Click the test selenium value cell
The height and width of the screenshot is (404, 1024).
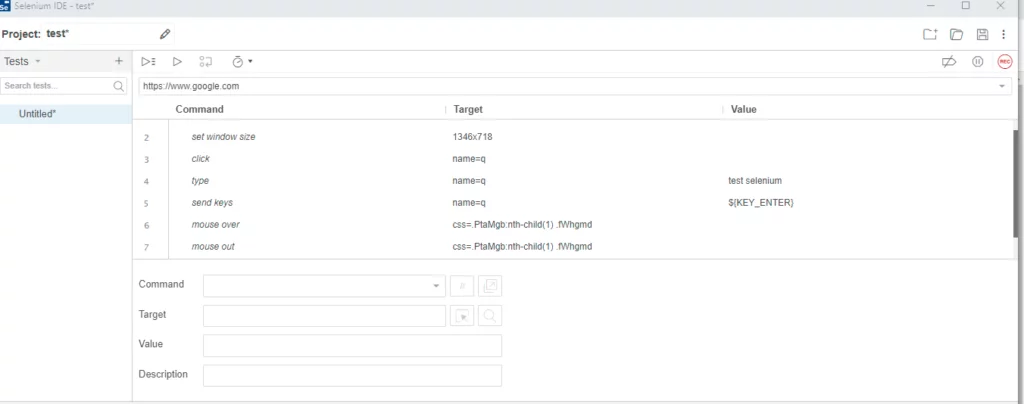click(755, 181)
